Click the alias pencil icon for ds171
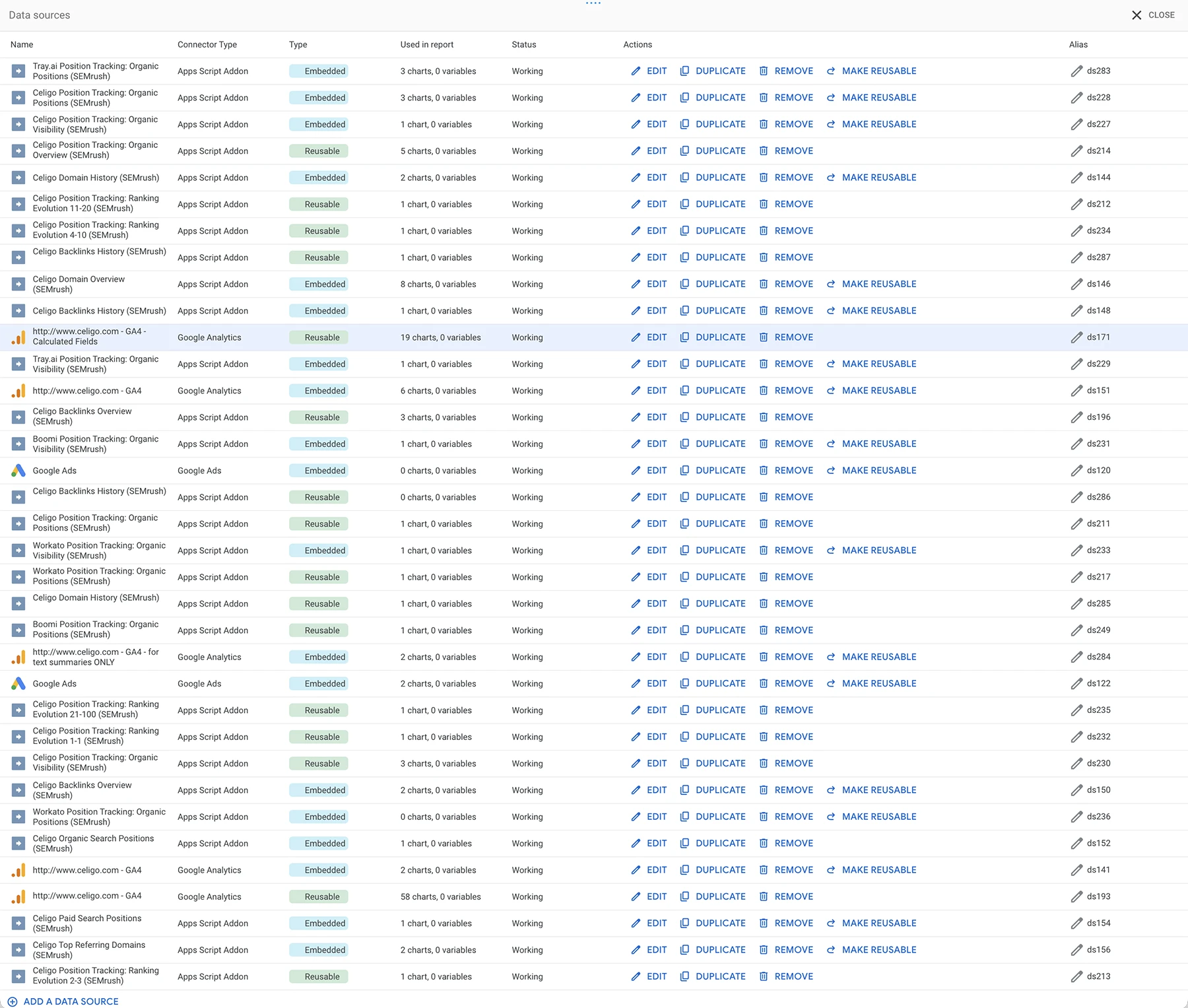Viewport: 1188px width, 1008px height. 1076,337
